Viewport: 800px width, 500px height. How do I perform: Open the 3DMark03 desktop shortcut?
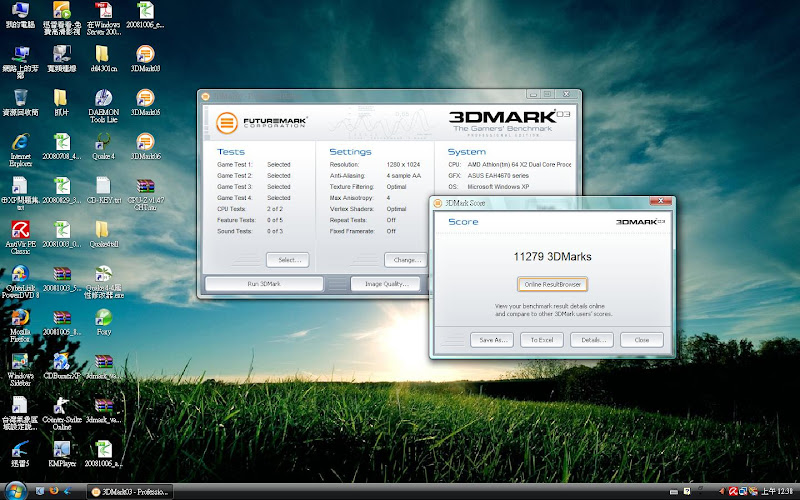(x=145, y=58)
